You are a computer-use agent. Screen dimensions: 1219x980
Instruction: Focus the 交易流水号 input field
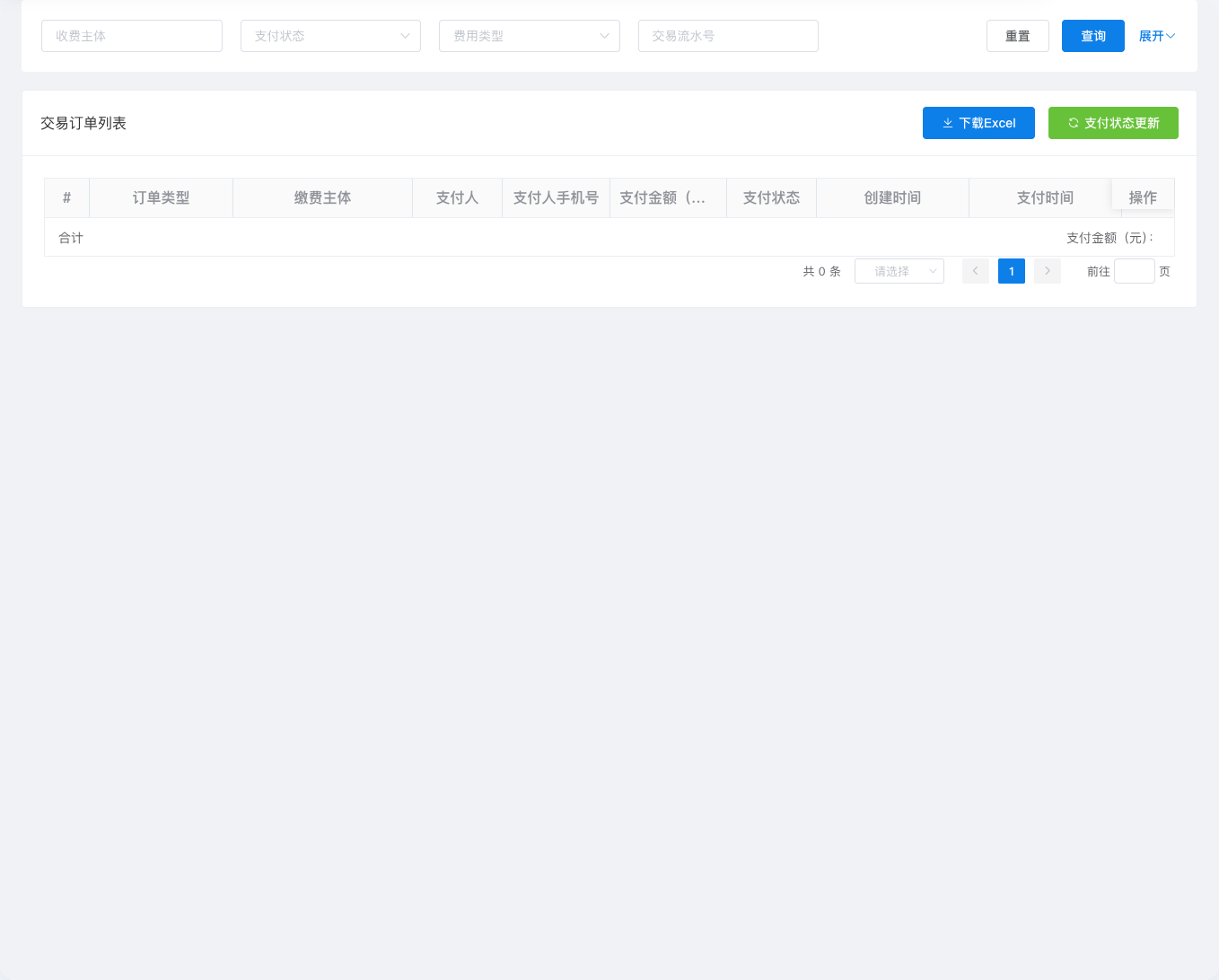[728, 36]
